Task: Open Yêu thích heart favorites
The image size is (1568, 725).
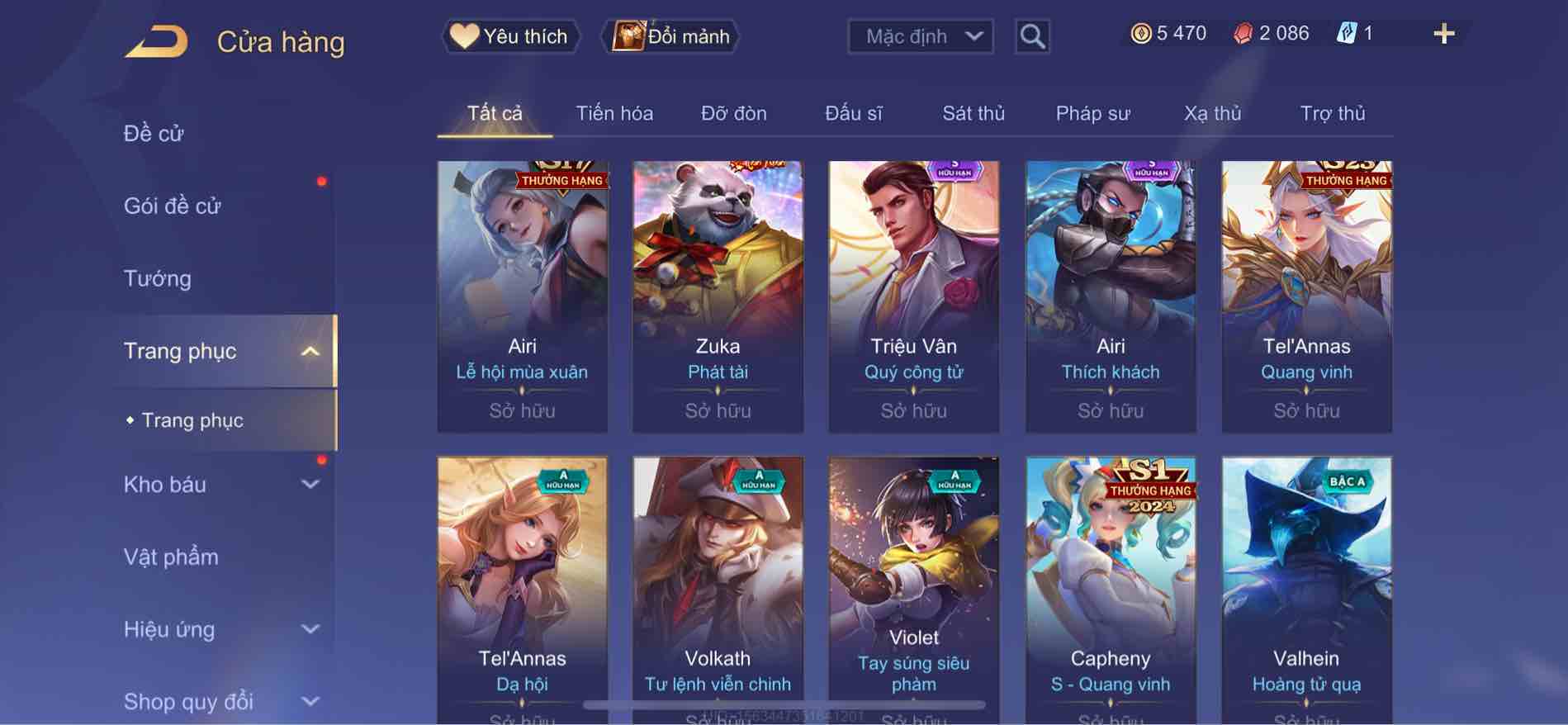Action: (x=509, y=36)
